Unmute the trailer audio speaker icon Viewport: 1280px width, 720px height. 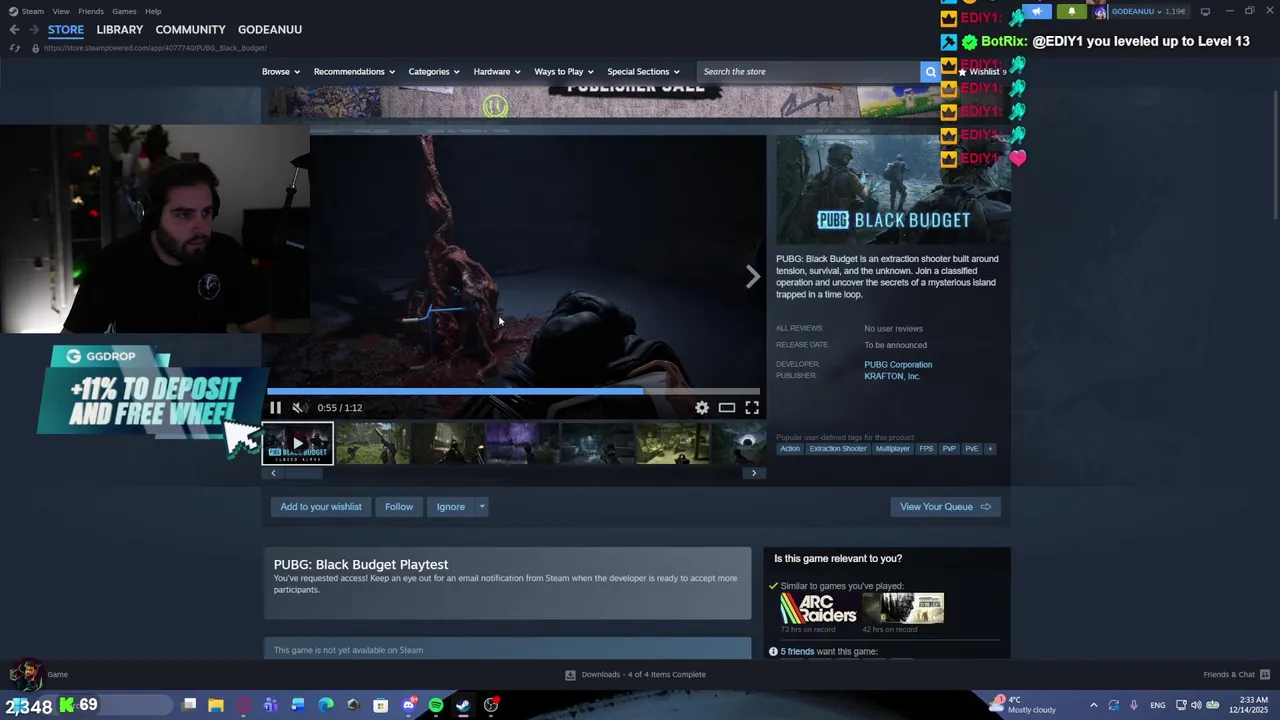tap(298, 407)
